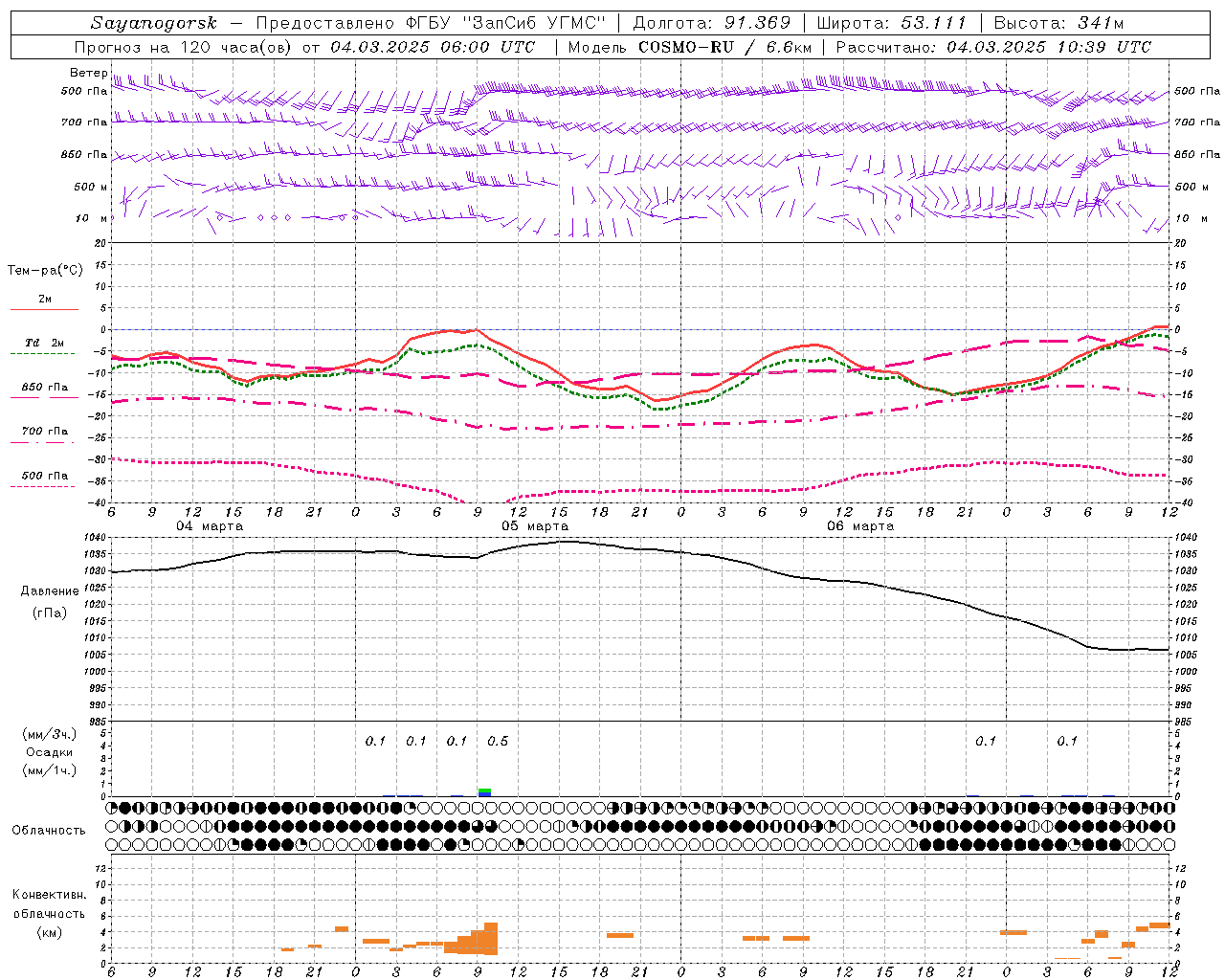Click the Sayanogorsk station title

(154, 23)
